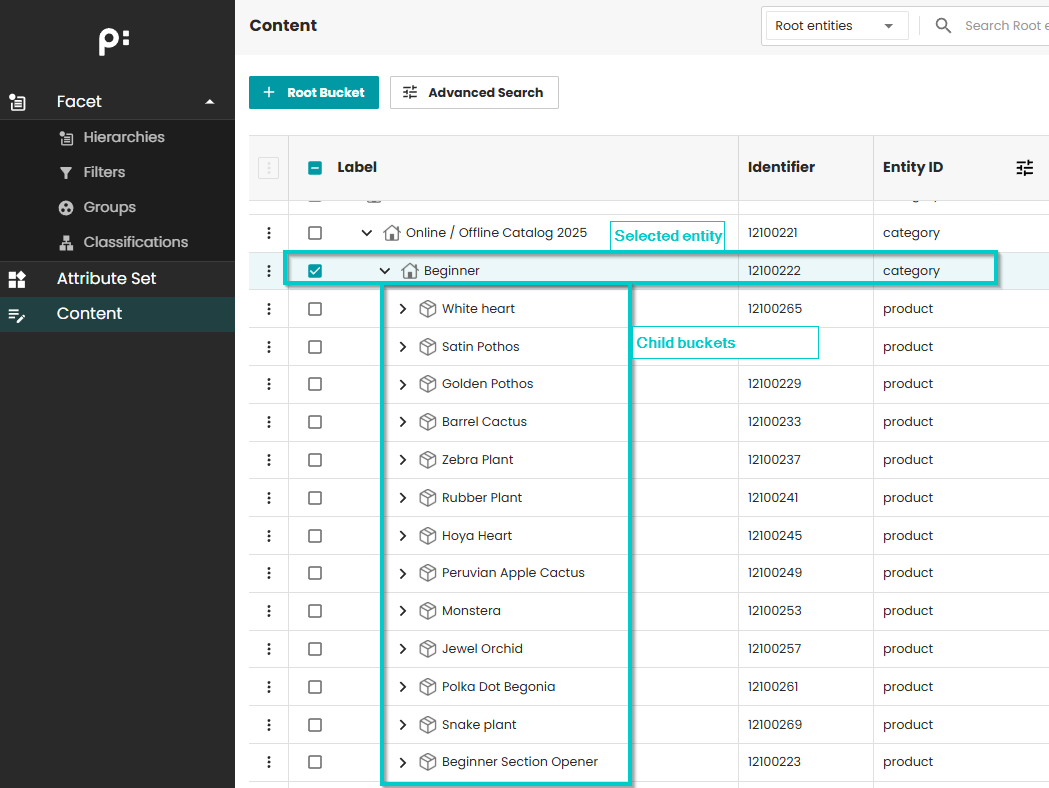The image size is (1049, 788).
Task: Click the house icon of Beginner category
Action: [x=409, y=270]
